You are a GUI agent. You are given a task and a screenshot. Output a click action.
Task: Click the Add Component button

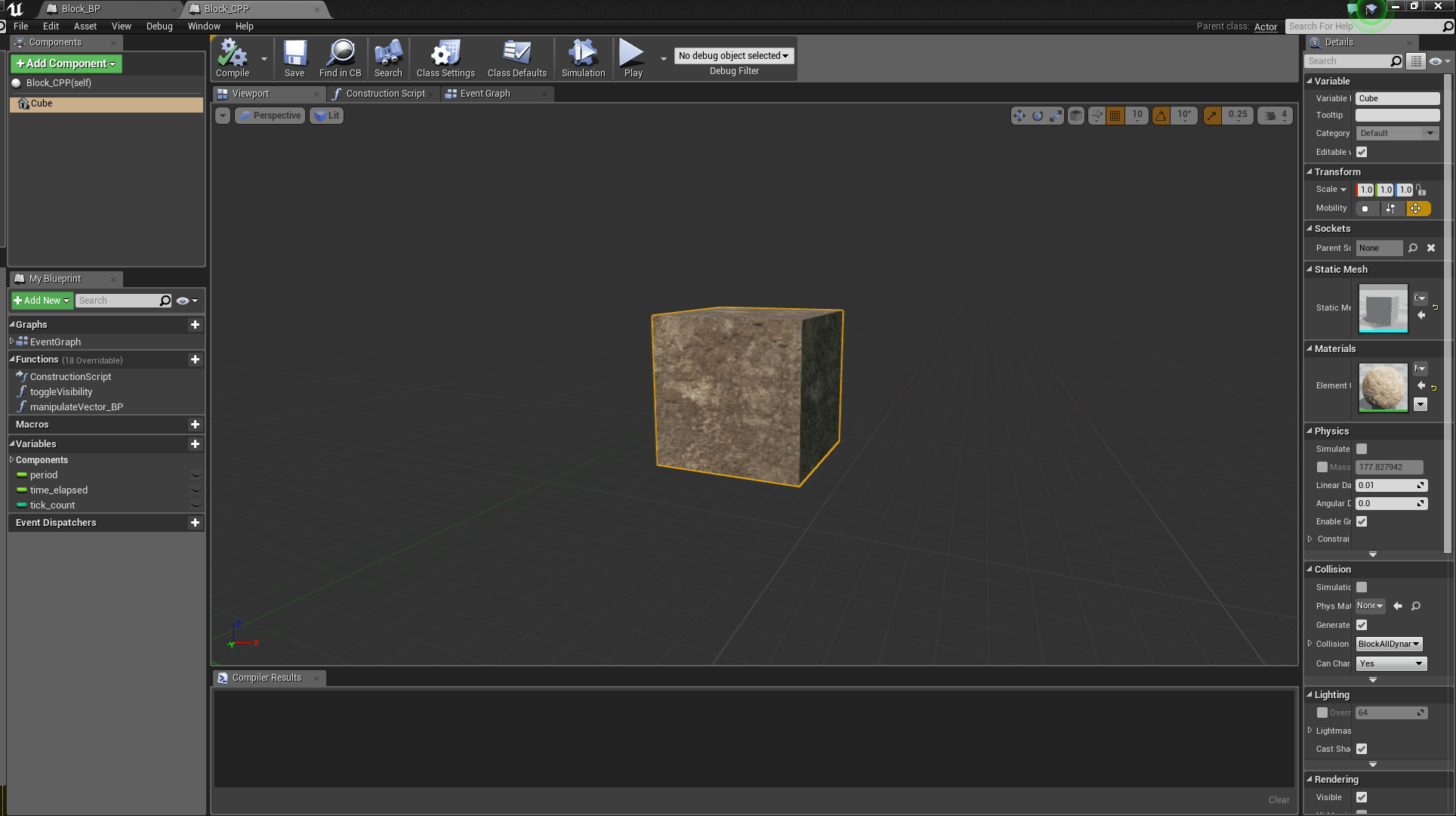(x=66, y=63)
